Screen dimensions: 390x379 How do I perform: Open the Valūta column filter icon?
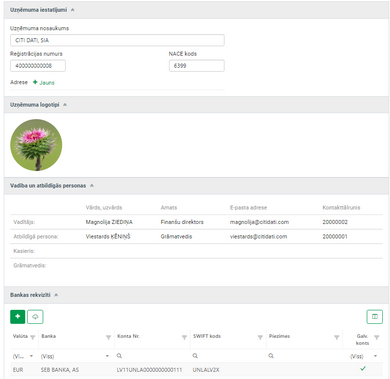[33, 337]
